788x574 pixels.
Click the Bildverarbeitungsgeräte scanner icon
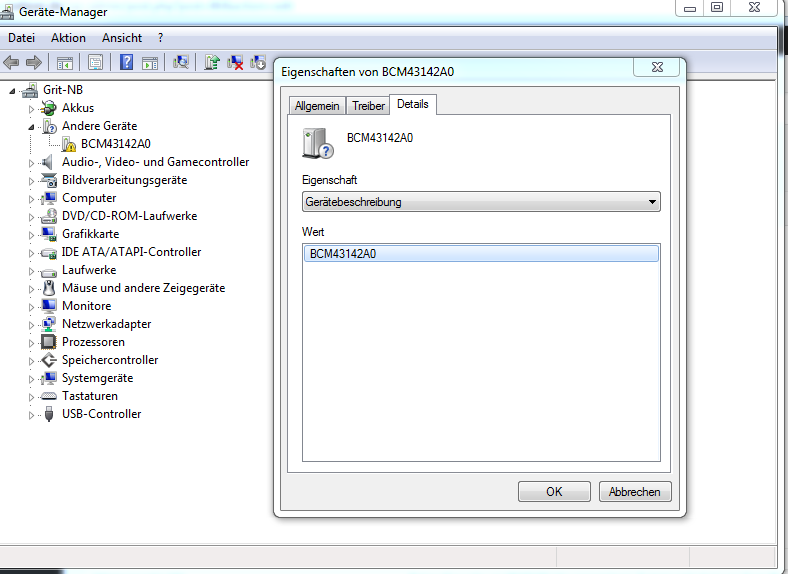pos(49,180)
